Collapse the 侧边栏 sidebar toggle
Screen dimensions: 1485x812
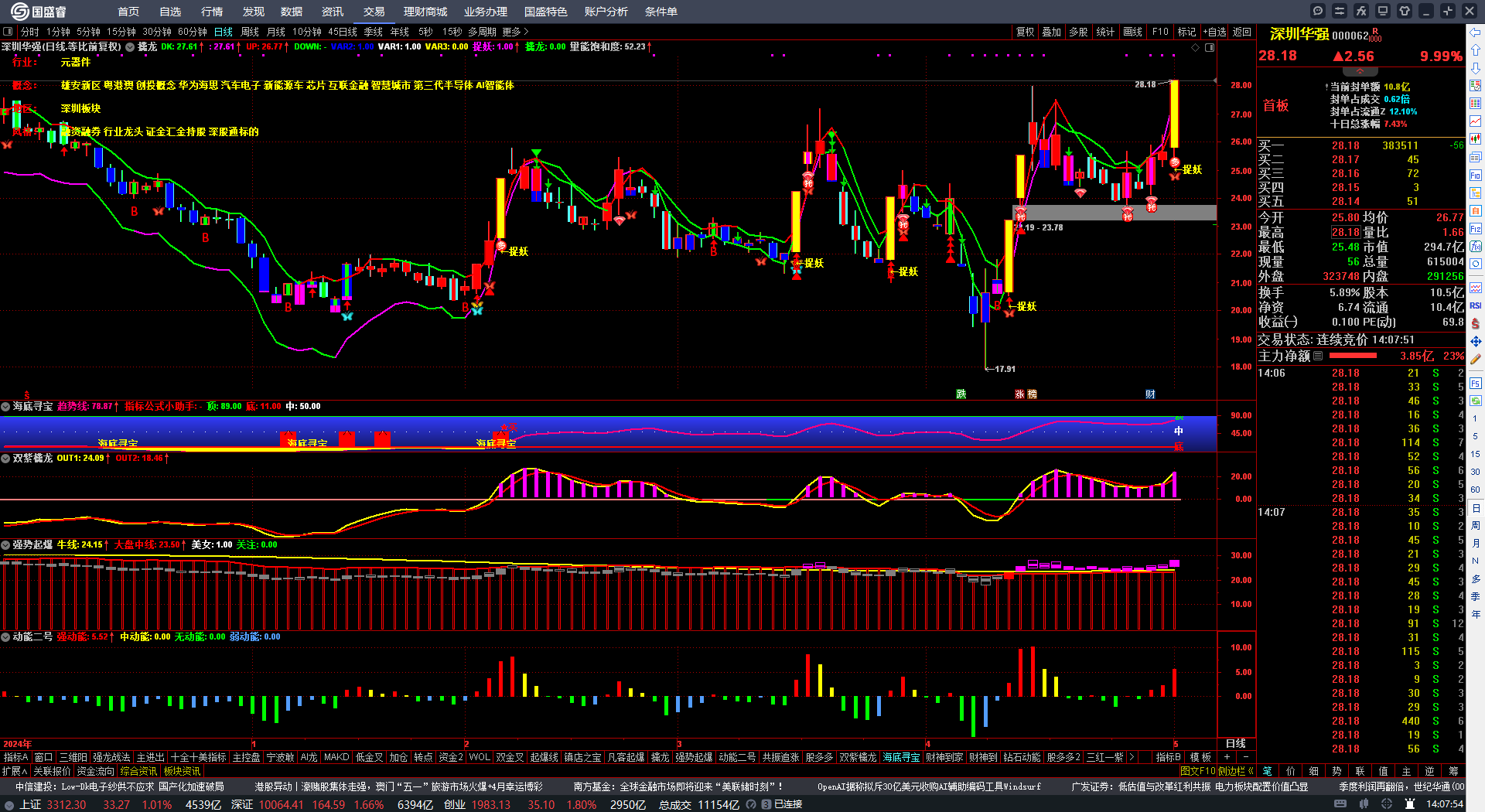[1236, 771]
